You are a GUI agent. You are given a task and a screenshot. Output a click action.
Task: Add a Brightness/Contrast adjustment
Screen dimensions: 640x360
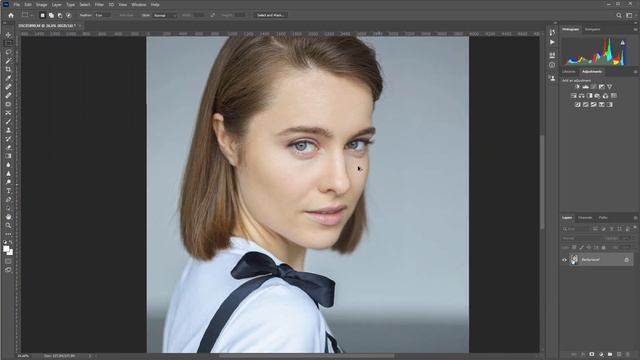point(577,87)
